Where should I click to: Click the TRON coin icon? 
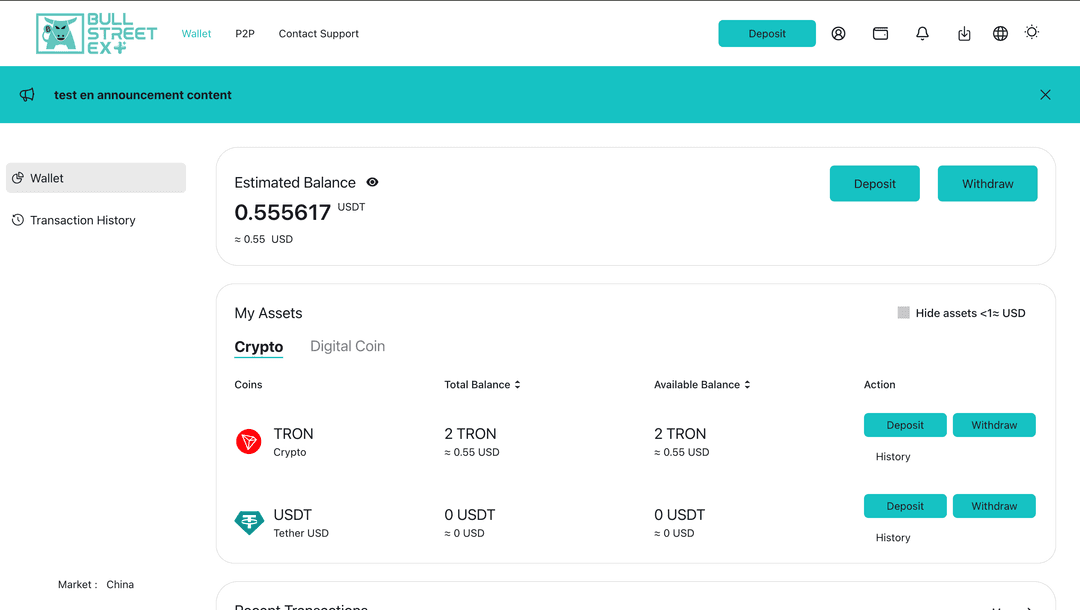coord(248,441)
